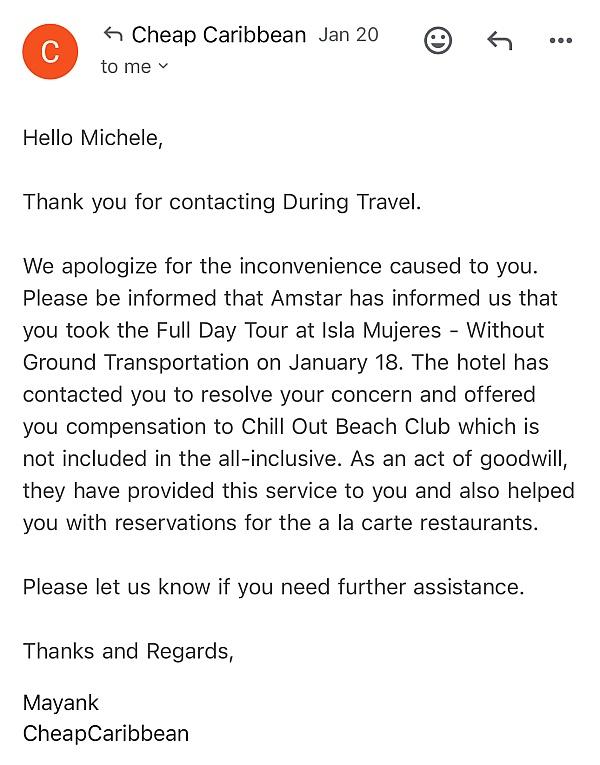The image size is (600, 765).
Task: Click small reply arrow beside the sender name
Action: click(x=113, y=35)
